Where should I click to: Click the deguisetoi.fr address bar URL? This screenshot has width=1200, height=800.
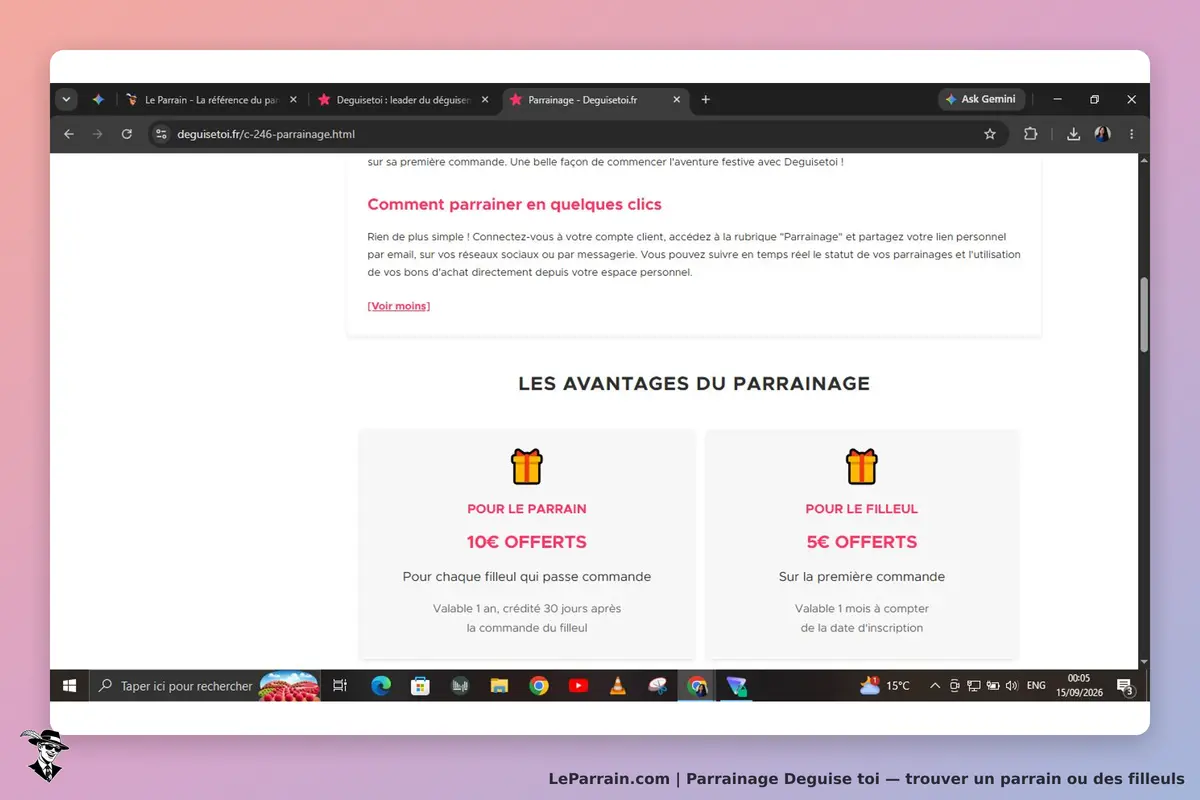point(266,134)
